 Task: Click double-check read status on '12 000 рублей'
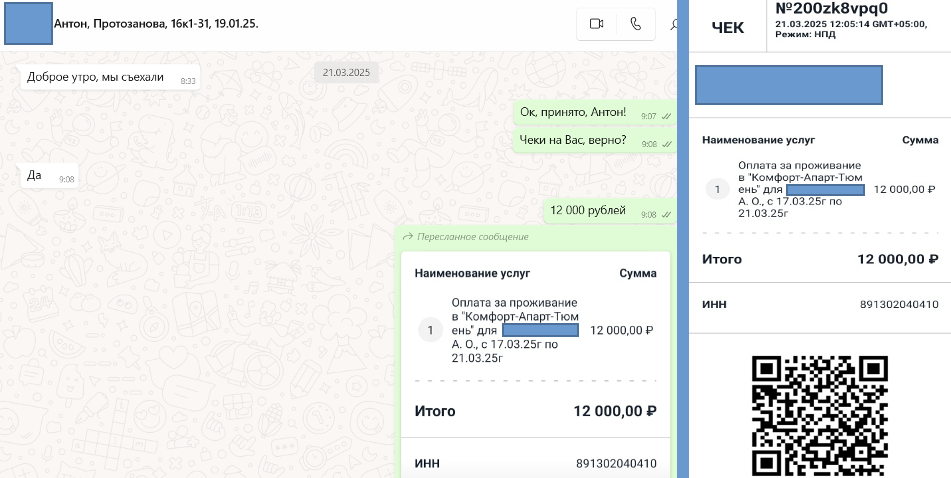click(x=667, y=215)
